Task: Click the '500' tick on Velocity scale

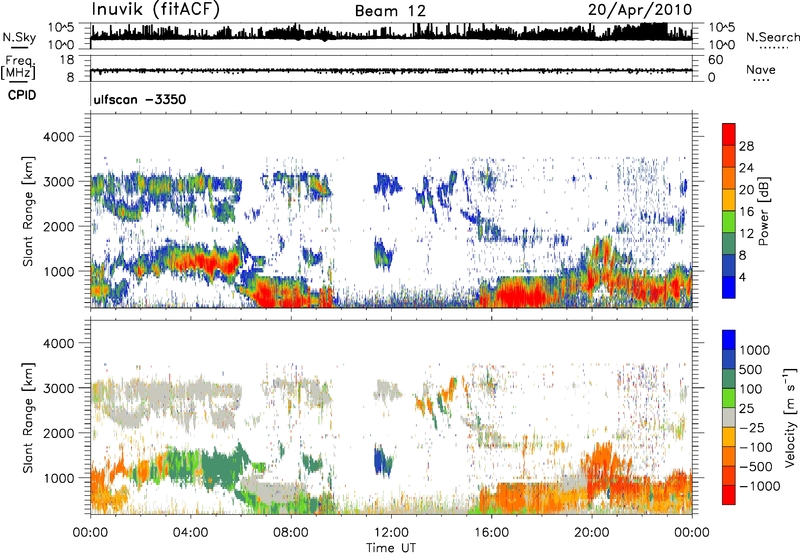Action: coord(751,369)
